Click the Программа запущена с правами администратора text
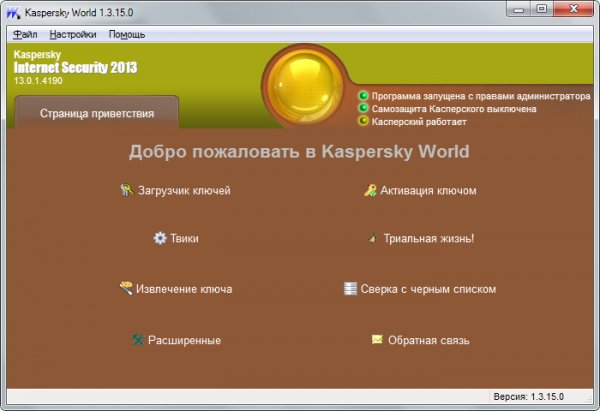The image size is (600, 411). coord(481,96)
